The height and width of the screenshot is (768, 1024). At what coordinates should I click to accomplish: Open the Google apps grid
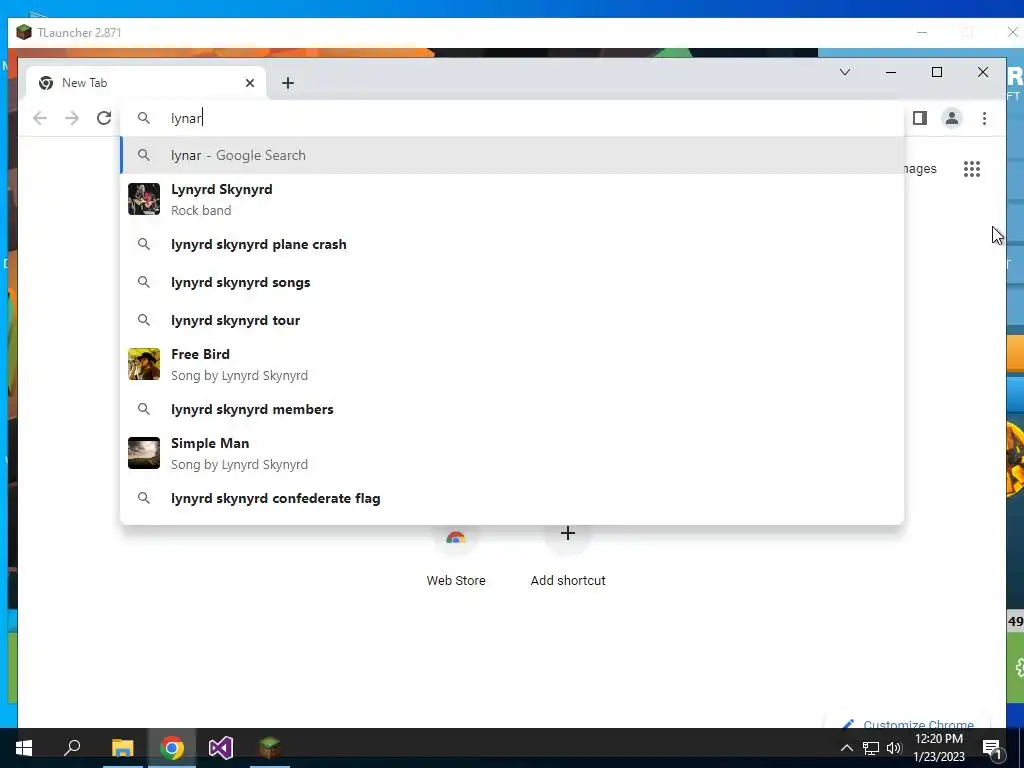point(972,169)
